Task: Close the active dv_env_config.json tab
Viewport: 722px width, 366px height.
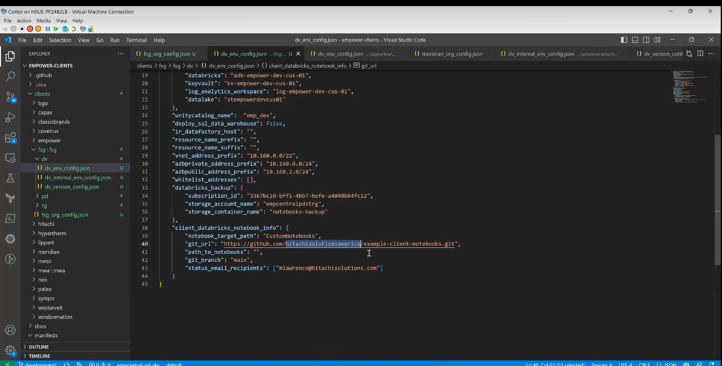Action: tap(298, 54)
